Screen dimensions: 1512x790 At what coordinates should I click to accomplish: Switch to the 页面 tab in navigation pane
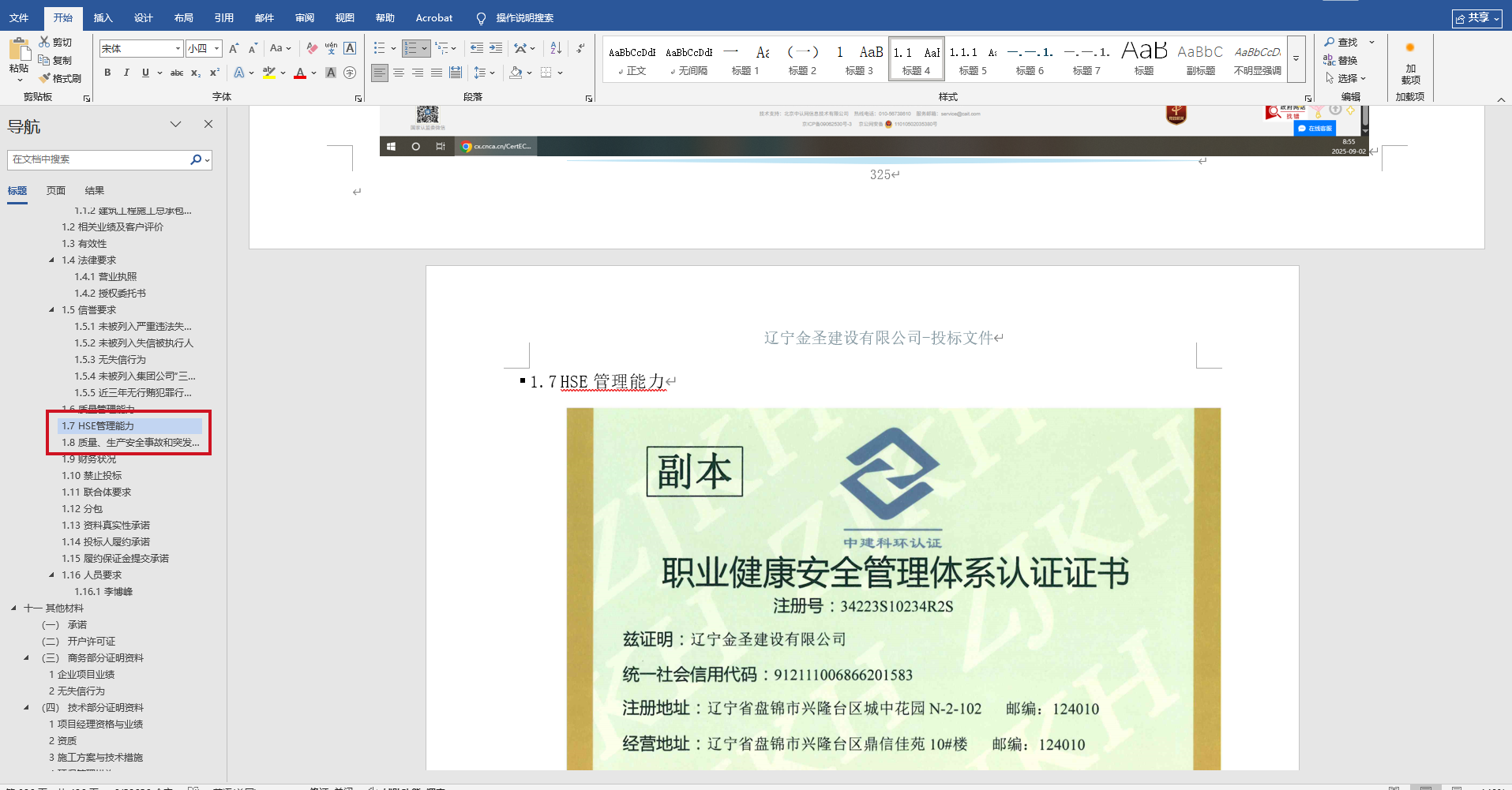click(x=56, y=191)
